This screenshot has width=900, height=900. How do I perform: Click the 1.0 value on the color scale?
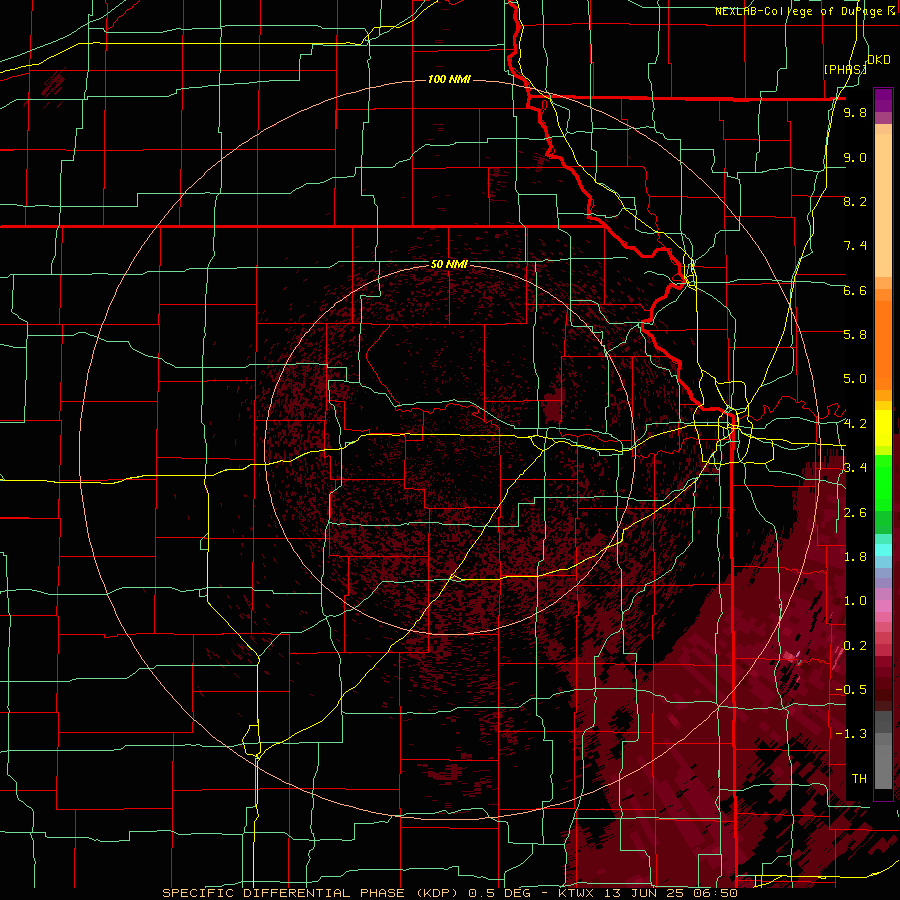point(855,601)
